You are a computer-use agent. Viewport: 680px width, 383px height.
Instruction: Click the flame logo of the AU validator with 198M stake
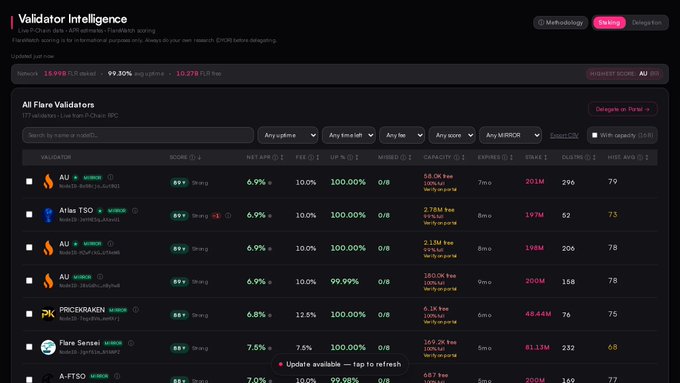(x=48, y=248)
